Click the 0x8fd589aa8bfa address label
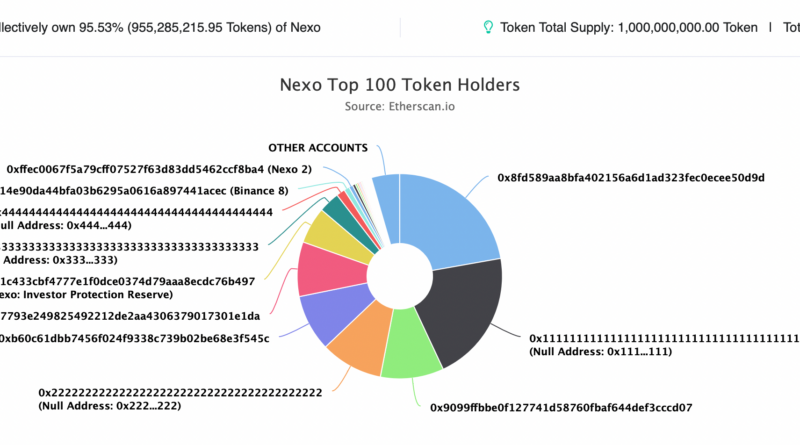Viewport: 800px width, 445px height. click(x=631, y=178)
